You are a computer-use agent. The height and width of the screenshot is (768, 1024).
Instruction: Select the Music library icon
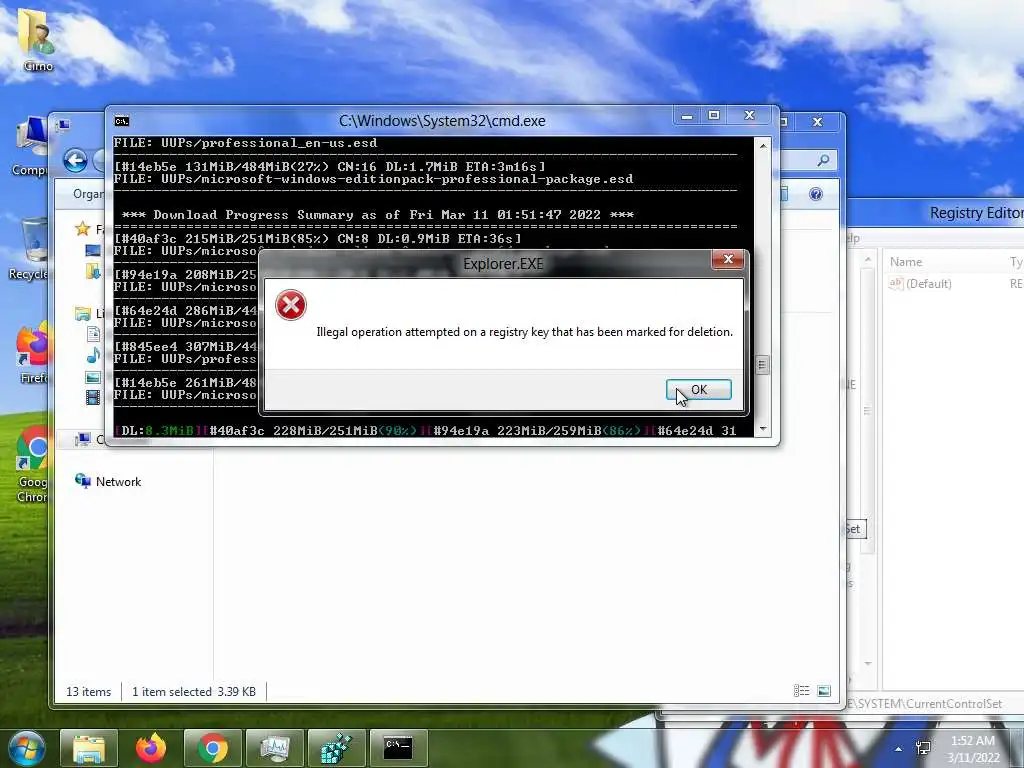pyautogui.click(x=93, y=355)
